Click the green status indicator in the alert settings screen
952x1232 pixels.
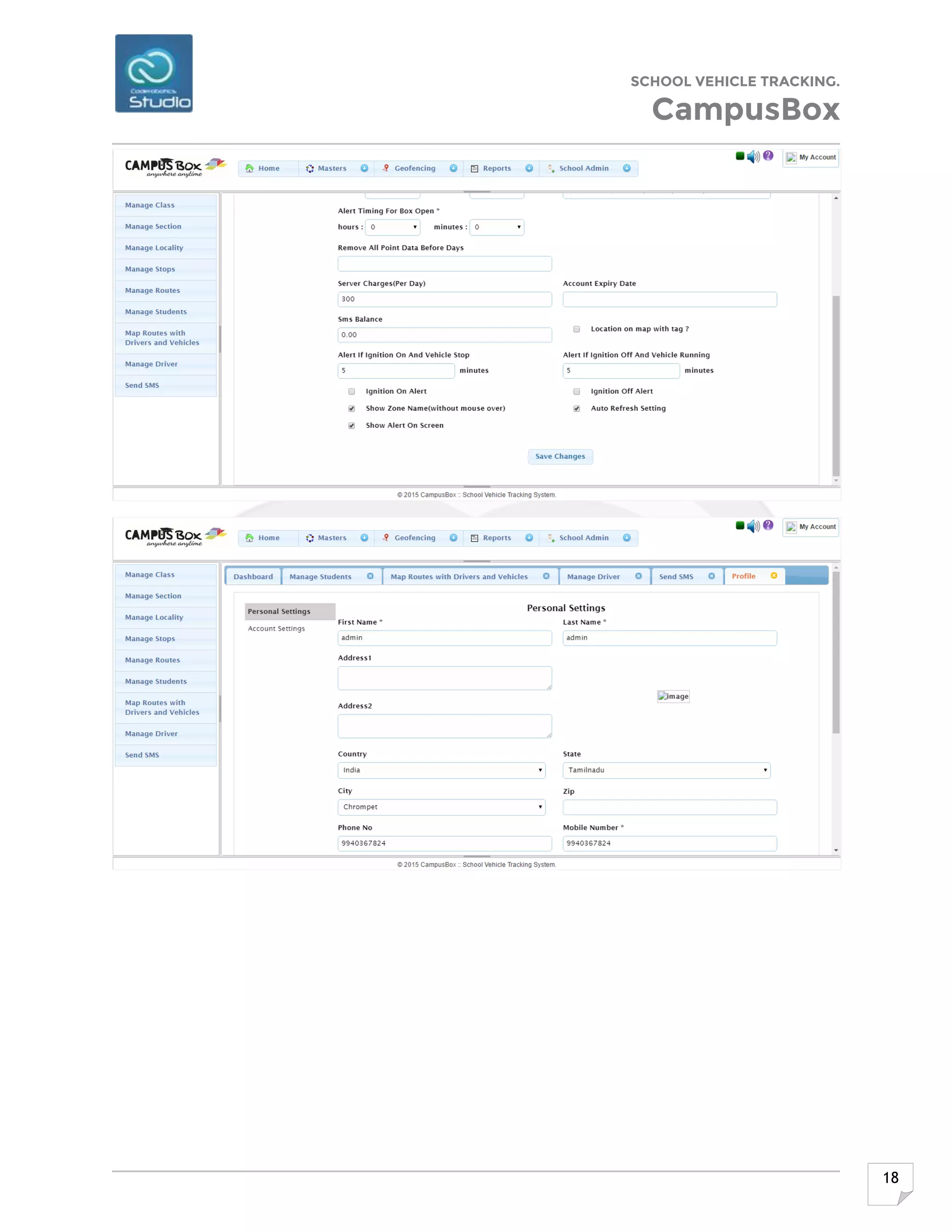(740, 156)
